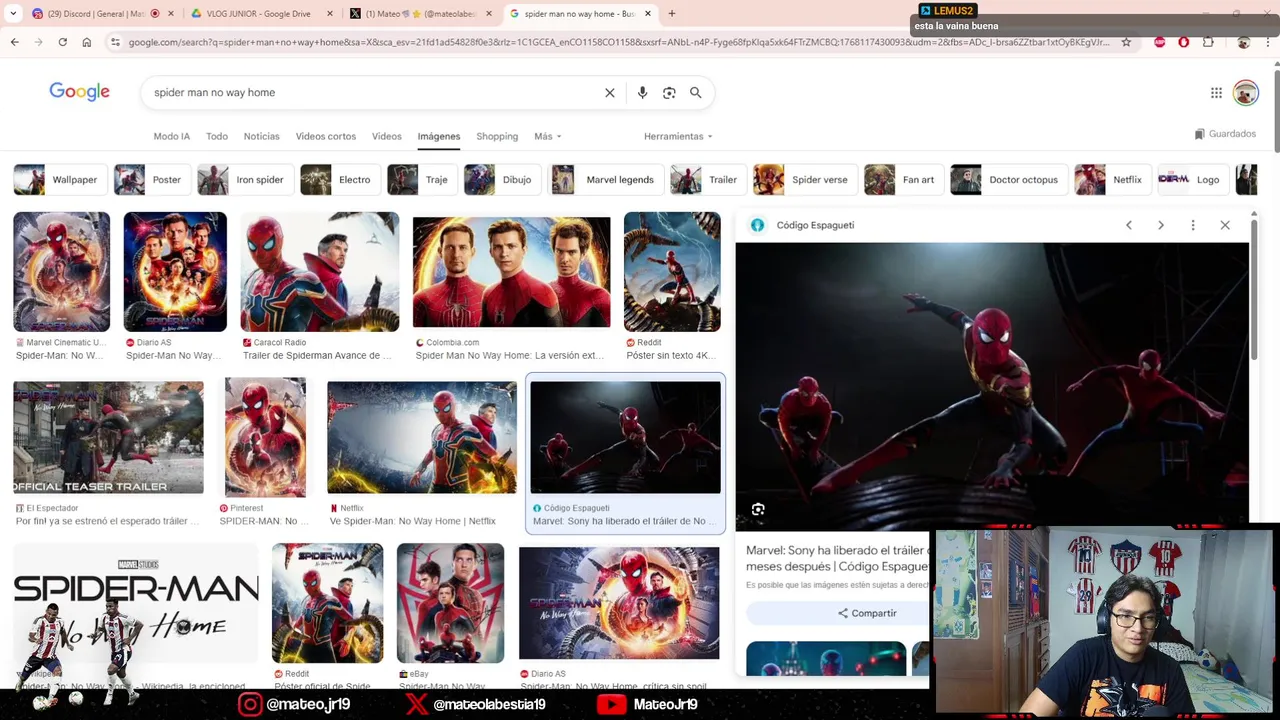Close the image preview panel
Viewport: 1280px width, 720px height.
point(1225,225)
